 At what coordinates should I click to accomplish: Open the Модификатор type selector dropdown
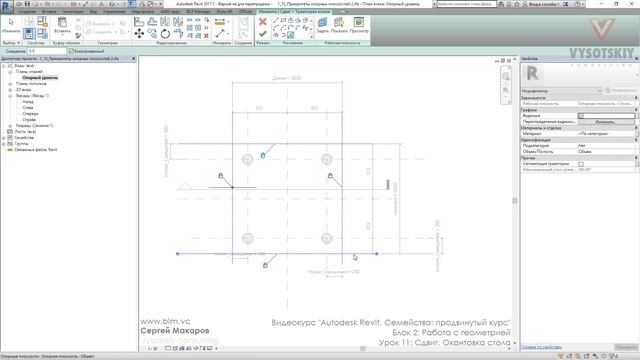pyautogui.click(x=562, y=91)
